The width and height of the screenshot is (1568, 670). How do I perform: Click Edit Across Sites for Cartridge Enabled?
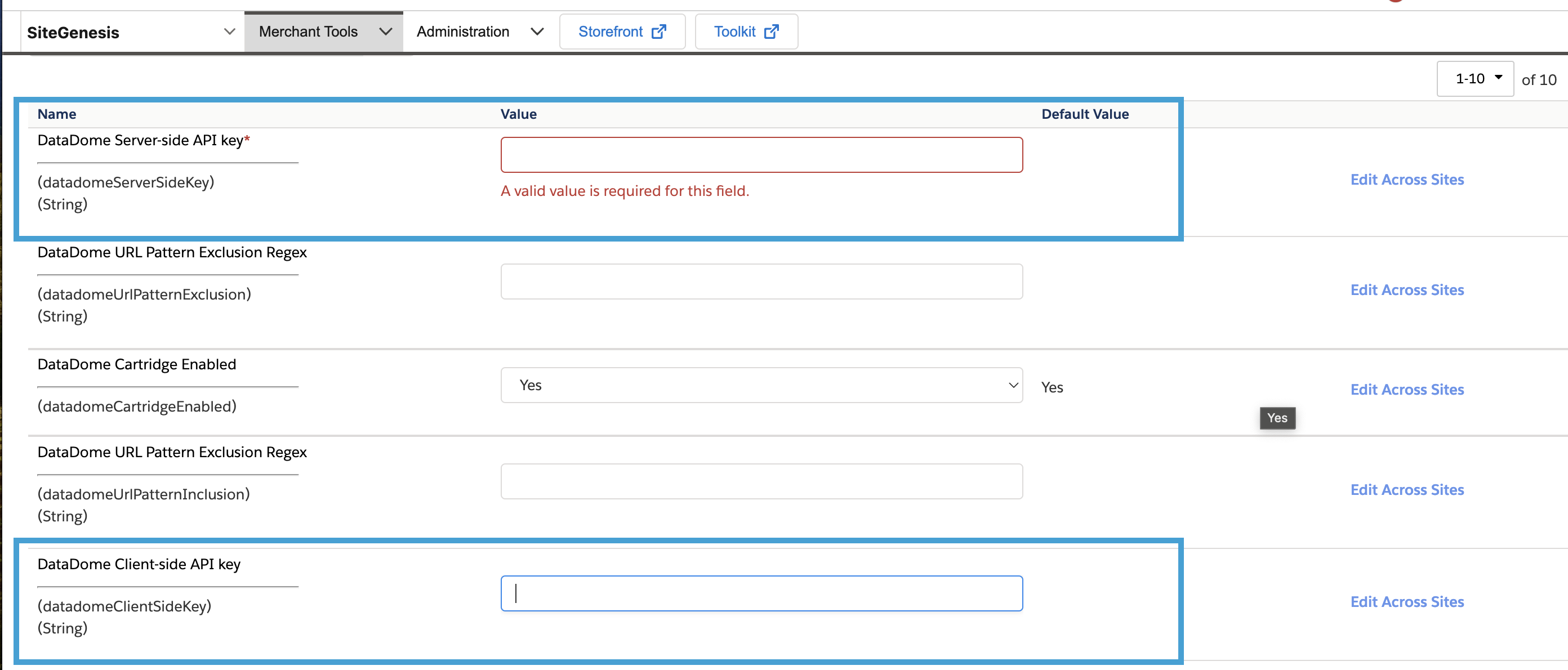tap(1407, 390)
